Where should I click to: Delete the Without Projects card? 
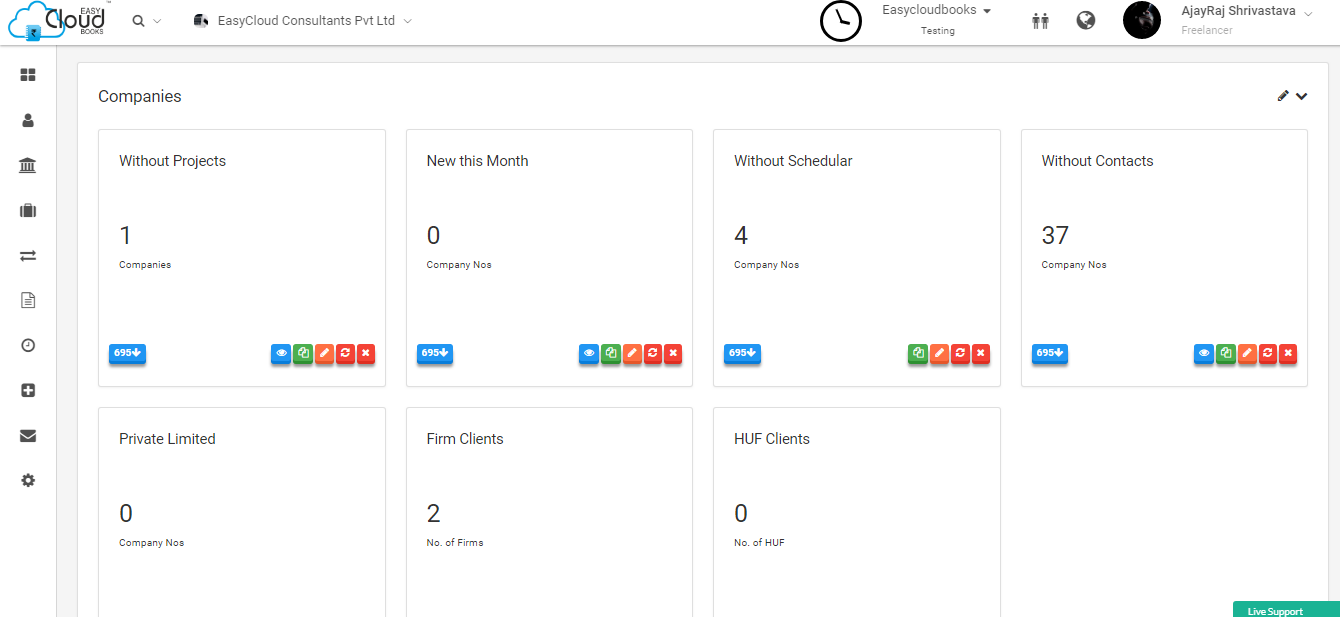[366, 353]
